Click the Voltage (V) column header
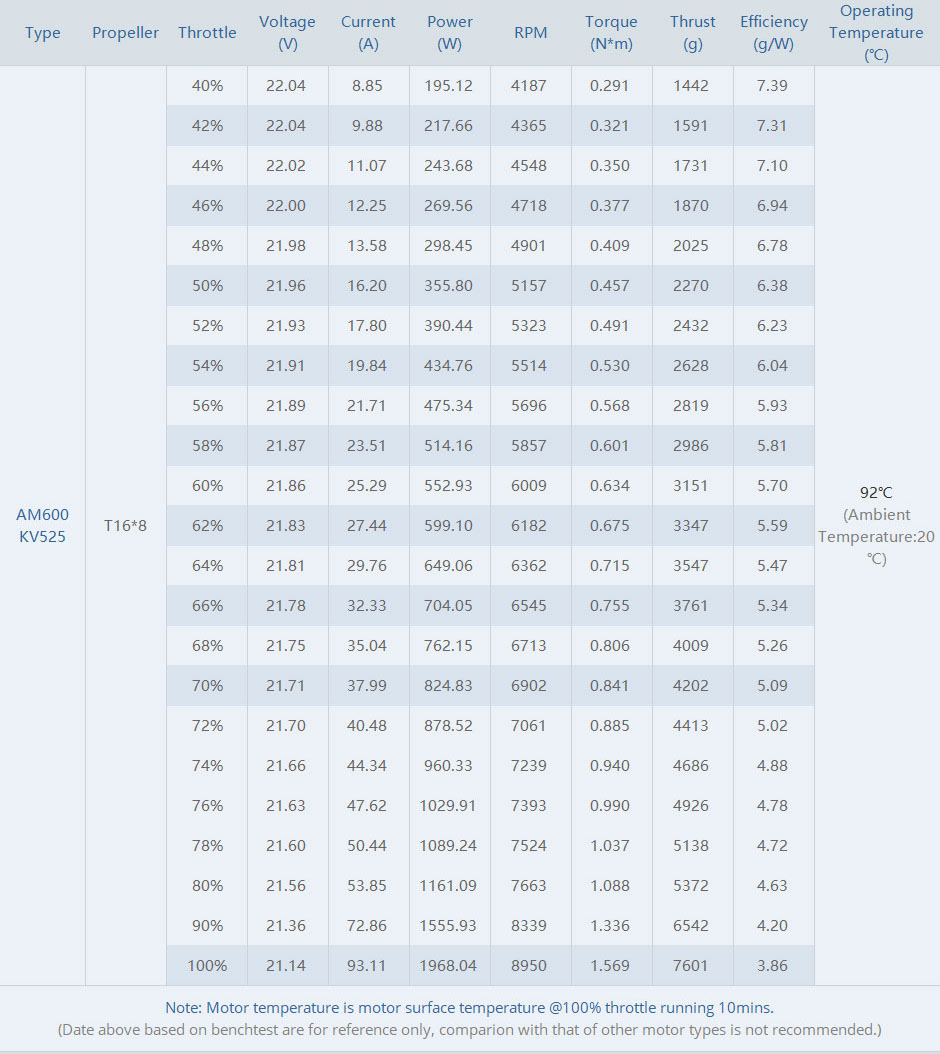940x1054 pixels. 287,33
